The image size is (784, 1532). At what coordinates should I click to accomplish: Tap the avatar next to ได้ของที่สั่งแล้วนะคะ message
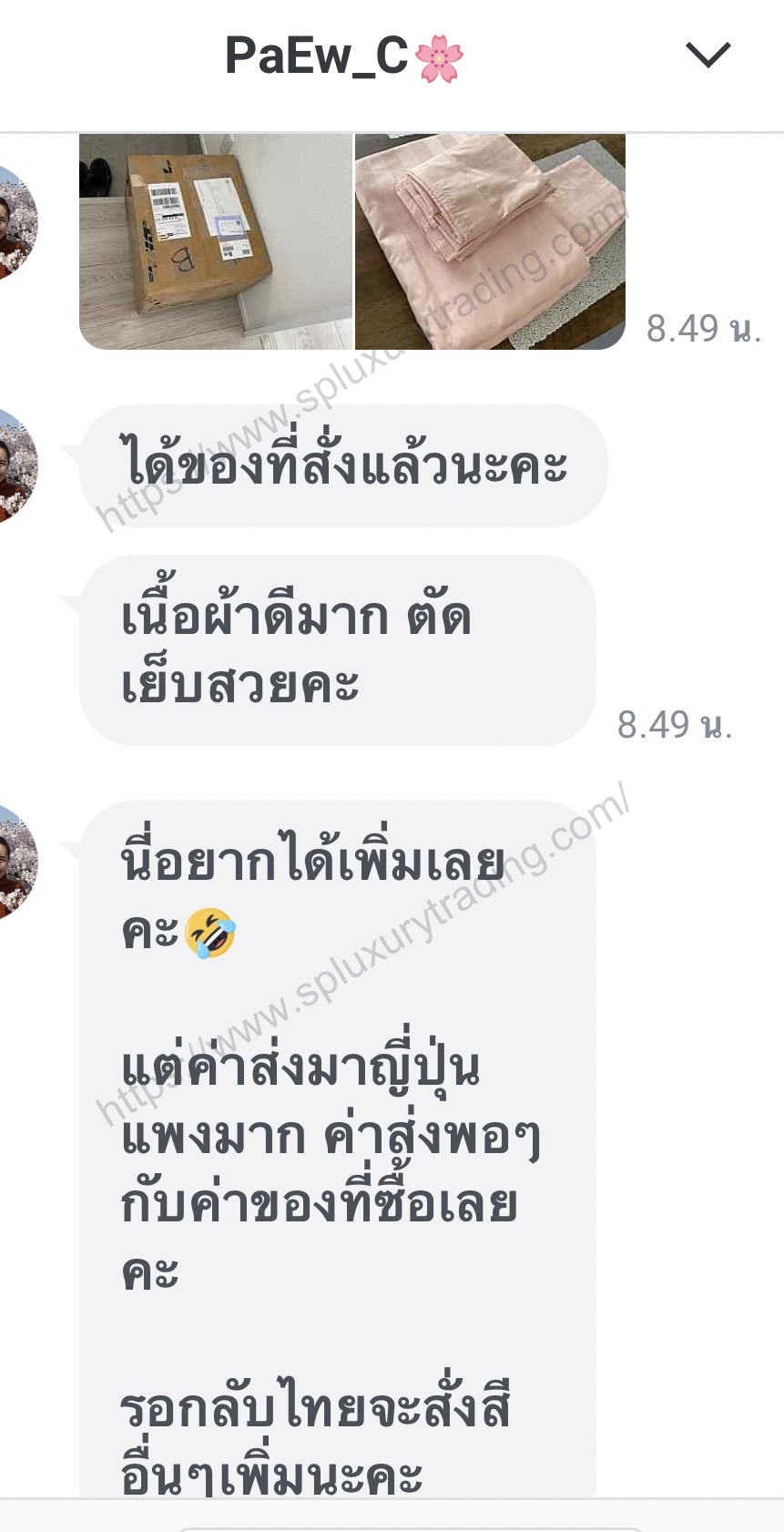18,465
